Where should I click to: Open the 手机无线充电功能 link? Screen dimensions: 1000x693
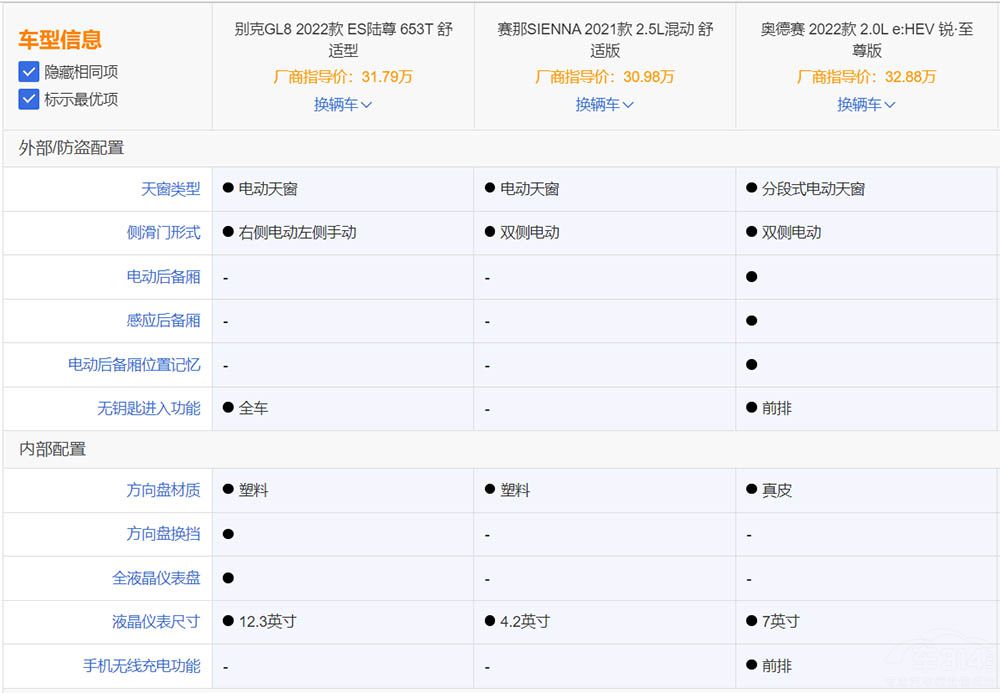tap(141, 666)
